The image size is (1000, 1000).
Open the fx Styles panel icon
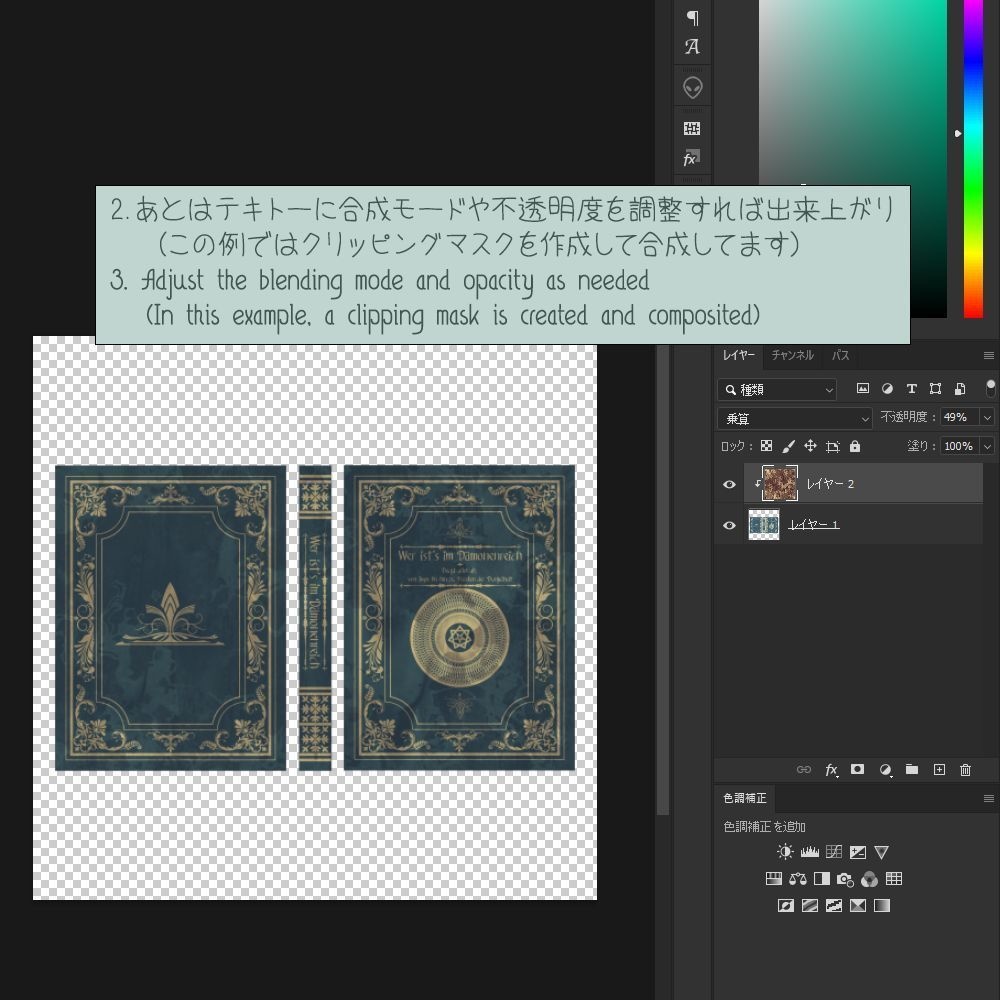coord(692,158)
